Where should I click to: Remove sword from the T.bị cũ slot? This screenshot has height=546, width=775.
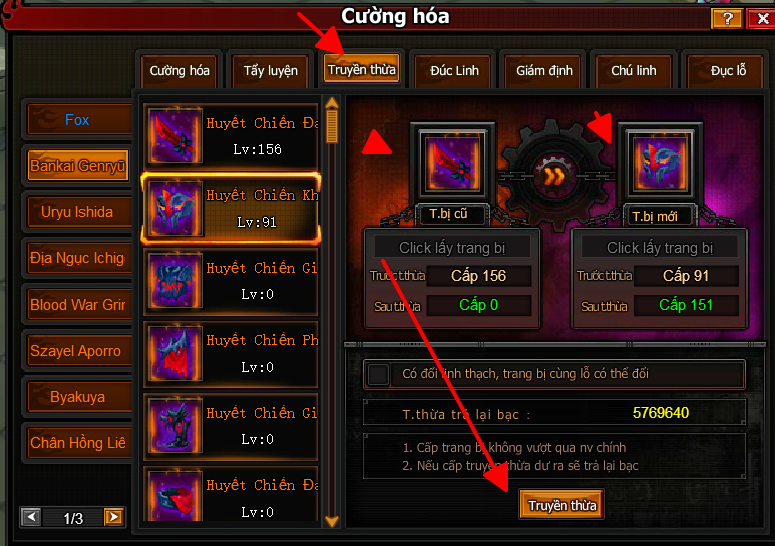click(452, 161)
